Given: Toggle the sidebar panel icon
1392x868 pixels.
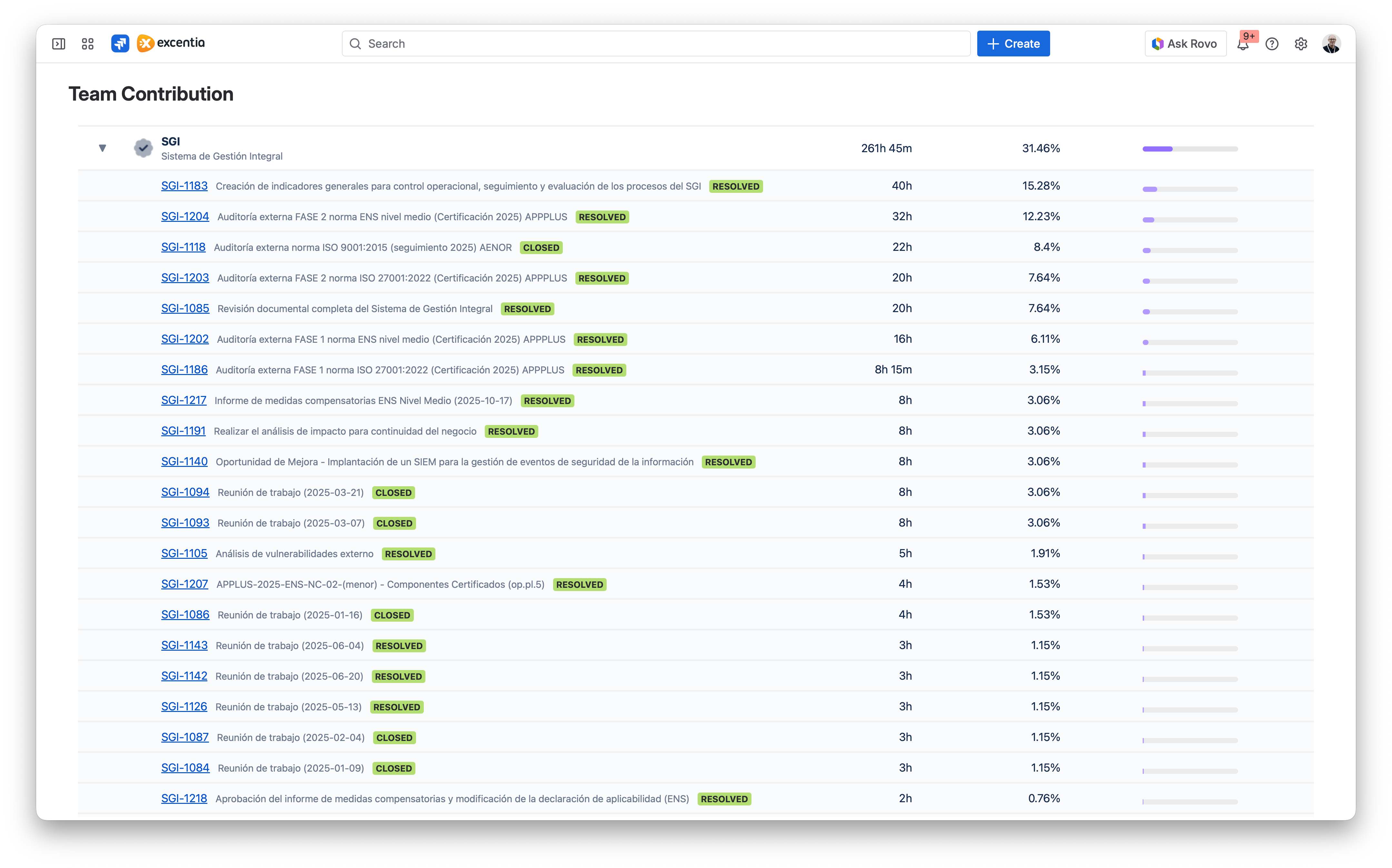Looking at the screenshot, I should pos(59,44).
